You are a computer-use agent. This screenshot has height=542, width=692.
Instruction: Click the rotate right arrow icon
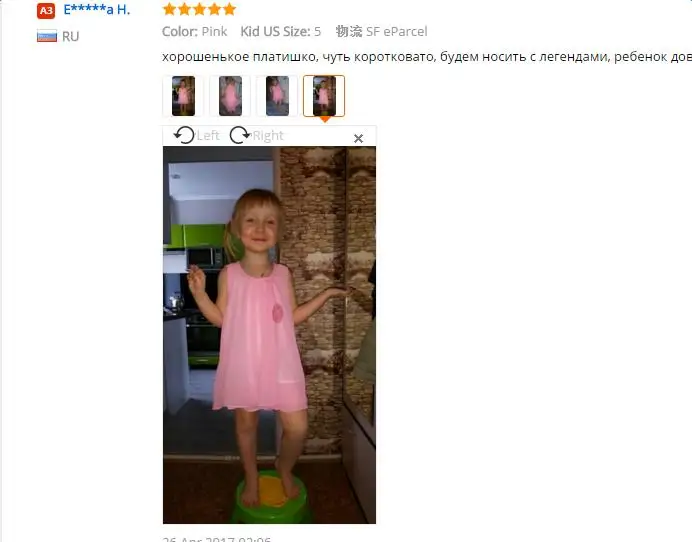point(240,135)
